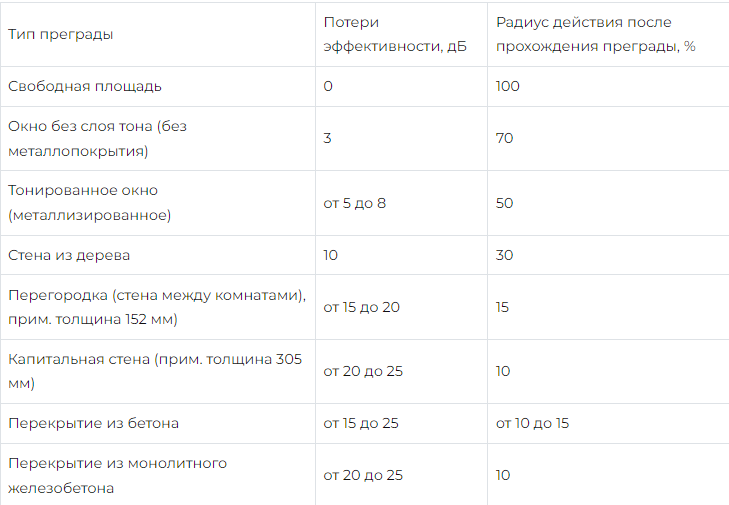The image size is (729, 505).
Task: Click the radius value '70' cell
Action: click(504, 138)
